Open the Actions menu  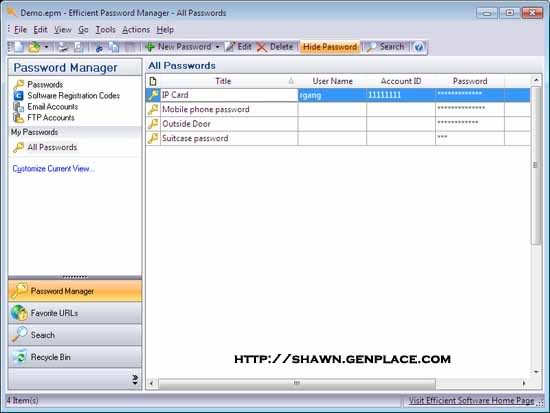(136, 30)
